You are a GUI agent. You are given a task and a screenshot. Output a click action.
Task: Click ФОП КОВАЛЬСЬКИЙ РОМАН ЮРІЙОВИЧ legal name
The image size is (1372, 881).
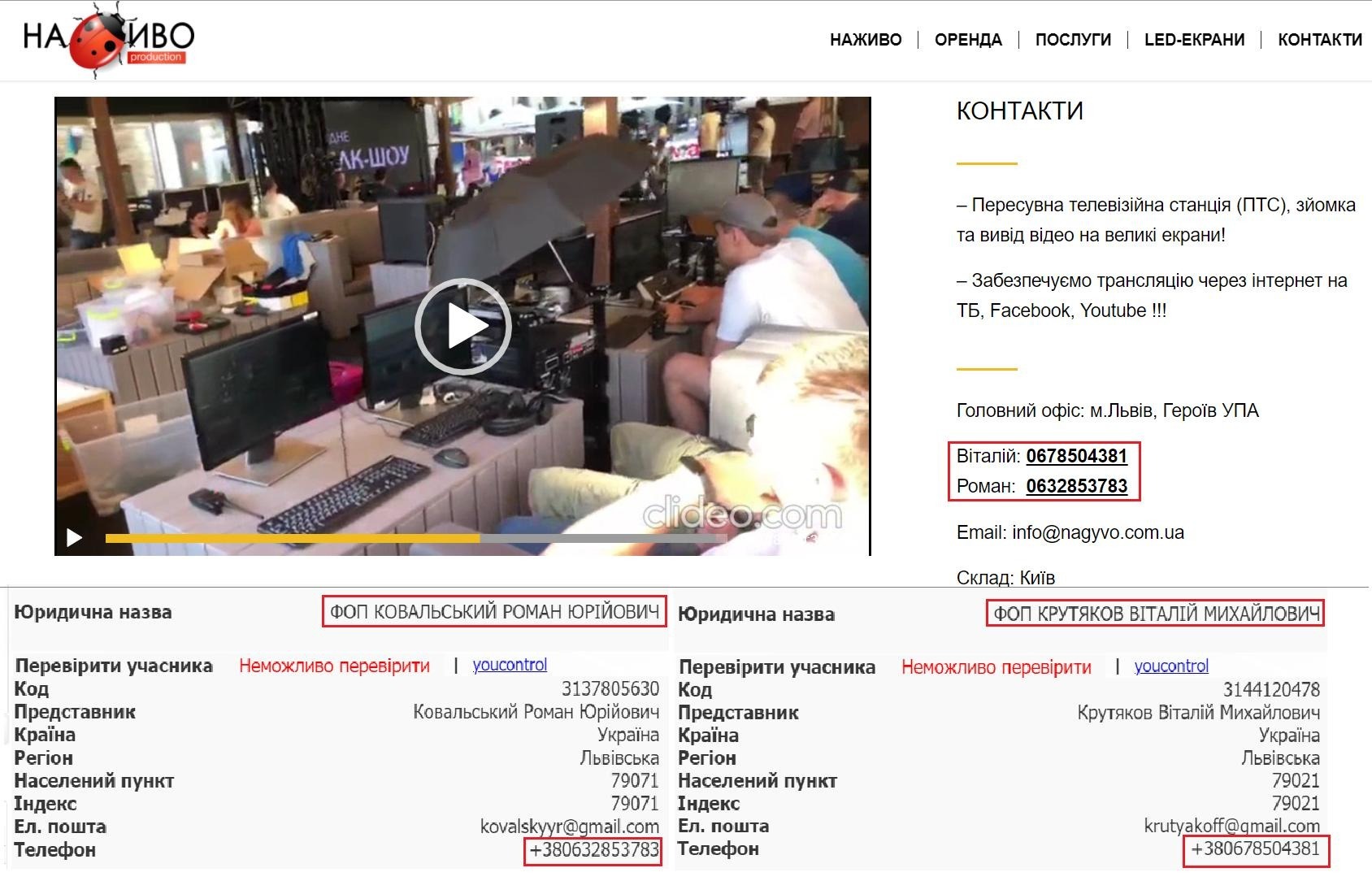494,612
